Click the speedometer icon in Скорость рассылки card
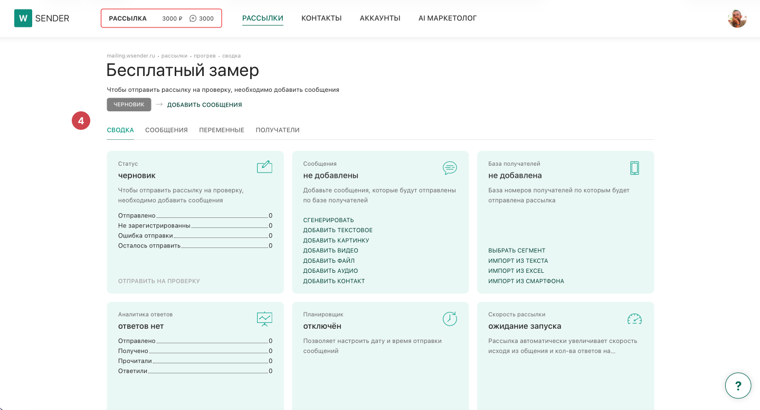This screenshot has height=410, width=760. (x=634, y=319)
